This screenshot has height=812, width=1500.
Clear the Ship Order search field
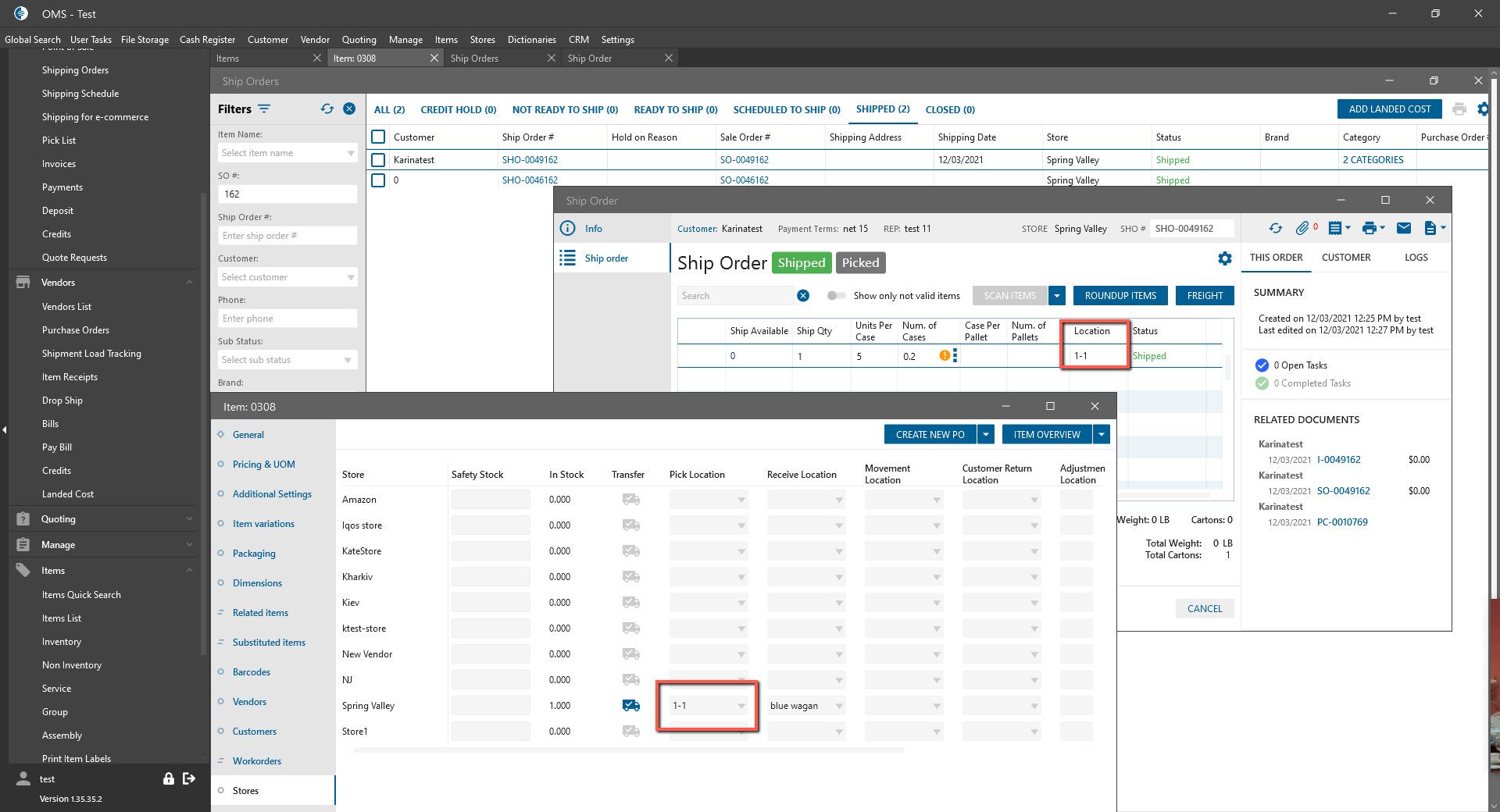point(803,296)
